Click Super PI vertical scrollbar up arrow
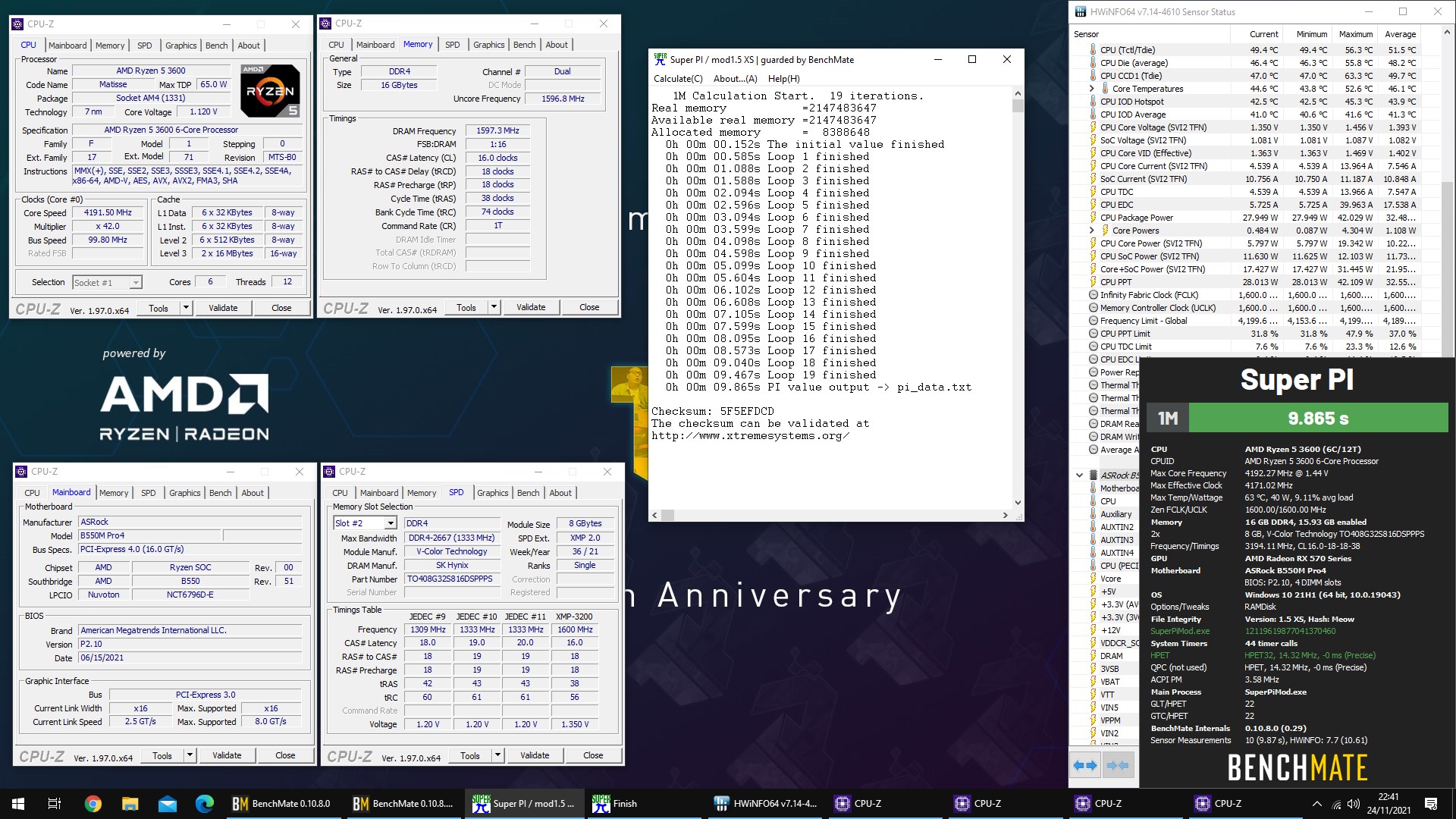 pos(1018,94)
